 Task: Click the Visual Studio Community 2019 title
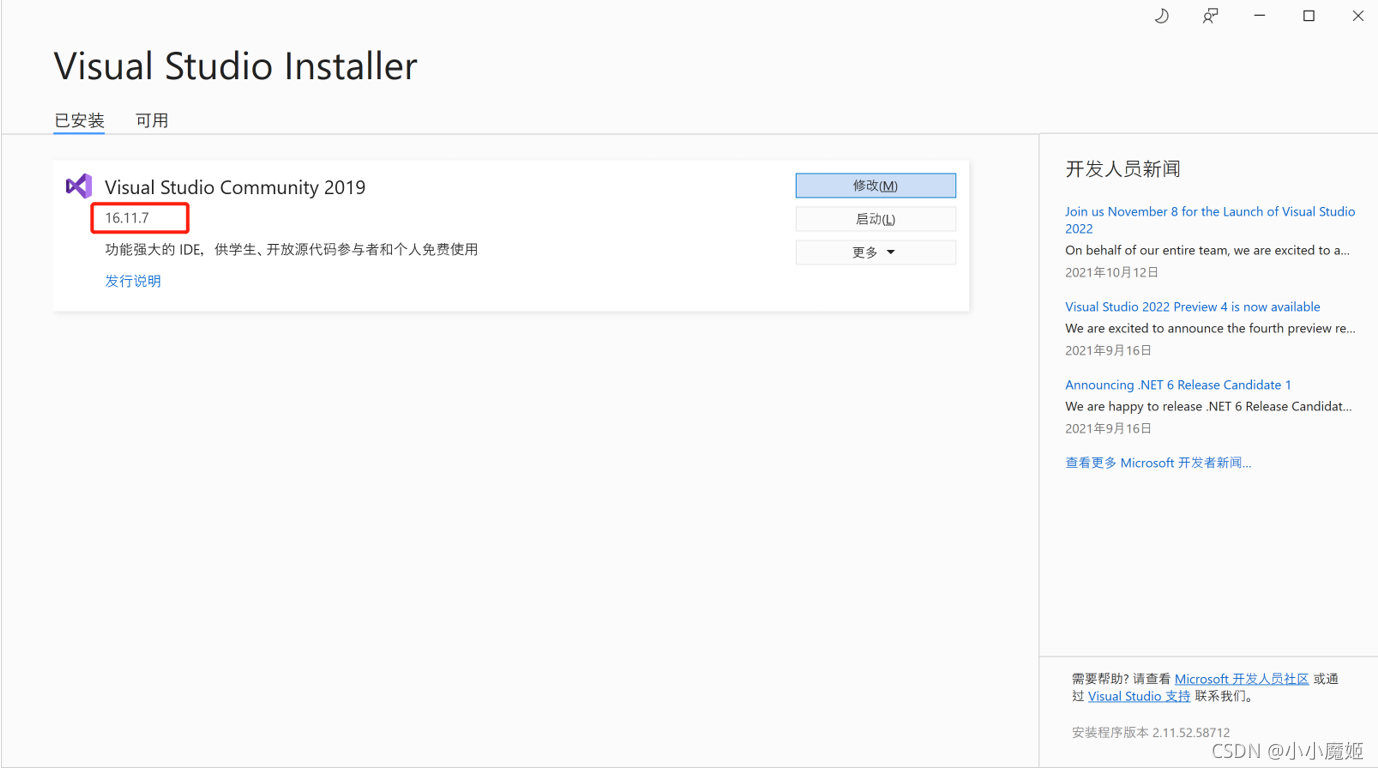click(235, 187)
